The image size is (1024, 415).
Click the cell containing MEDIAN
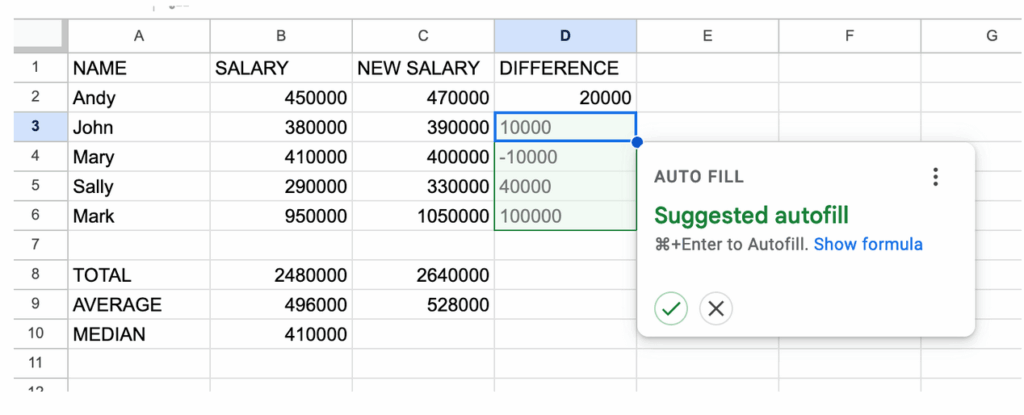coord(138,335)
